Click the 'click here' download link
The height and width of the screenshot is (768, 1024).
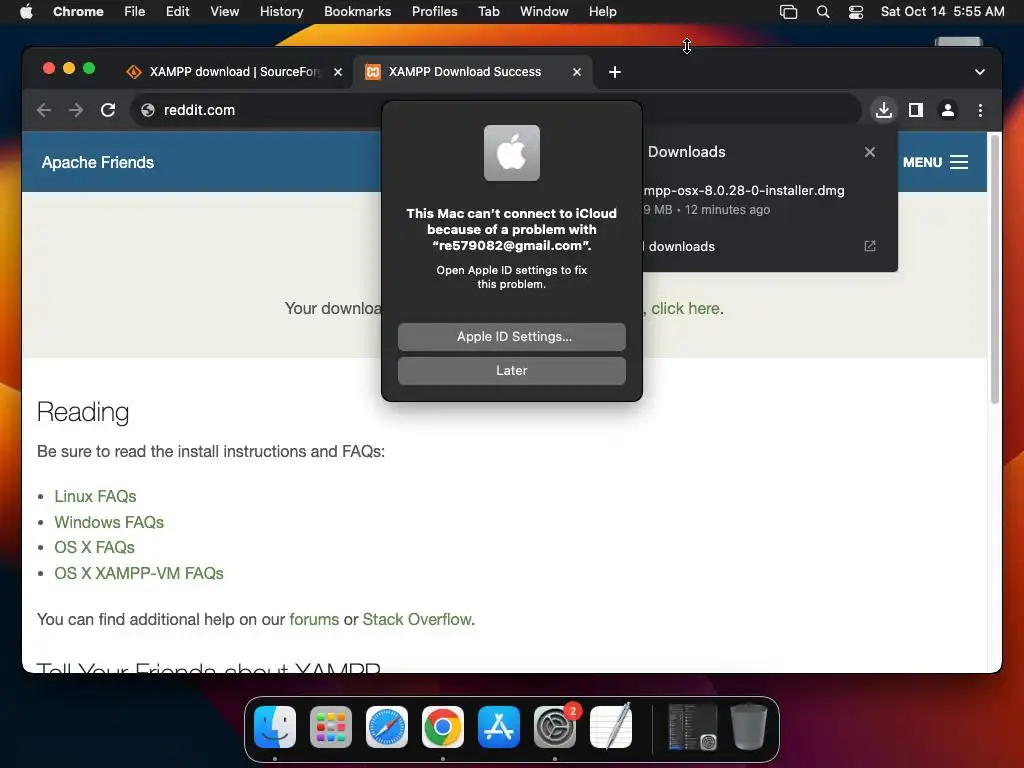685,308
